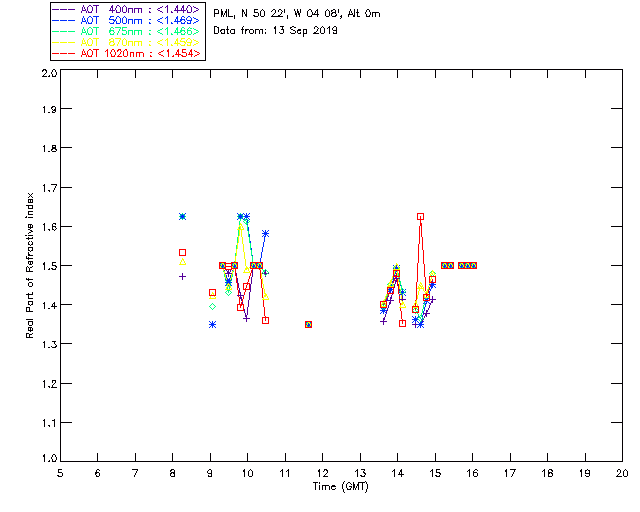Screen dimensions: 640x512
Task: Click y-axis tick label 1.1
Action: (49, 423)
